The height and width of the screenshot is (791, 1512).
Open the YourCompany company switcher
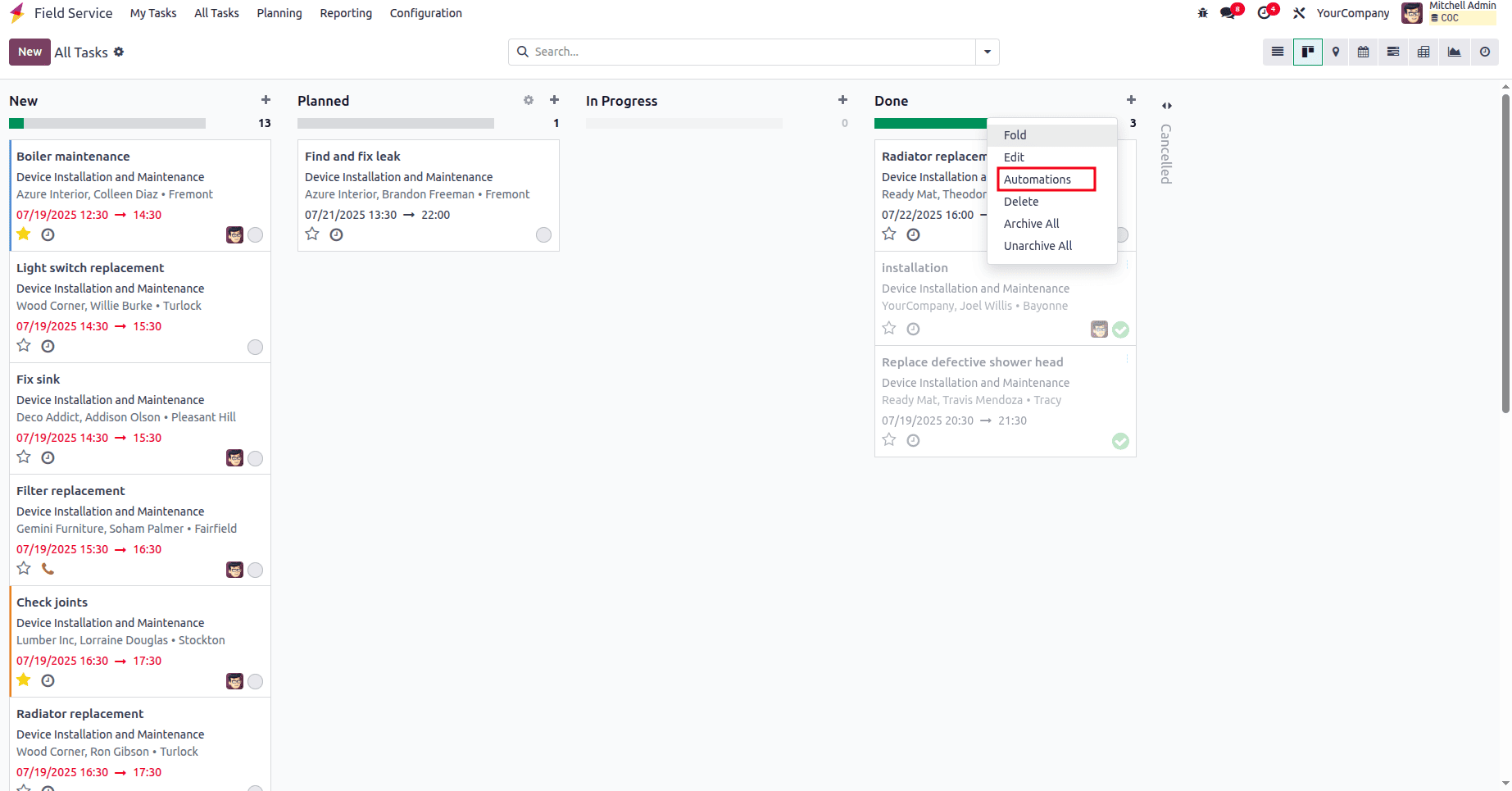pos(1353,13)
